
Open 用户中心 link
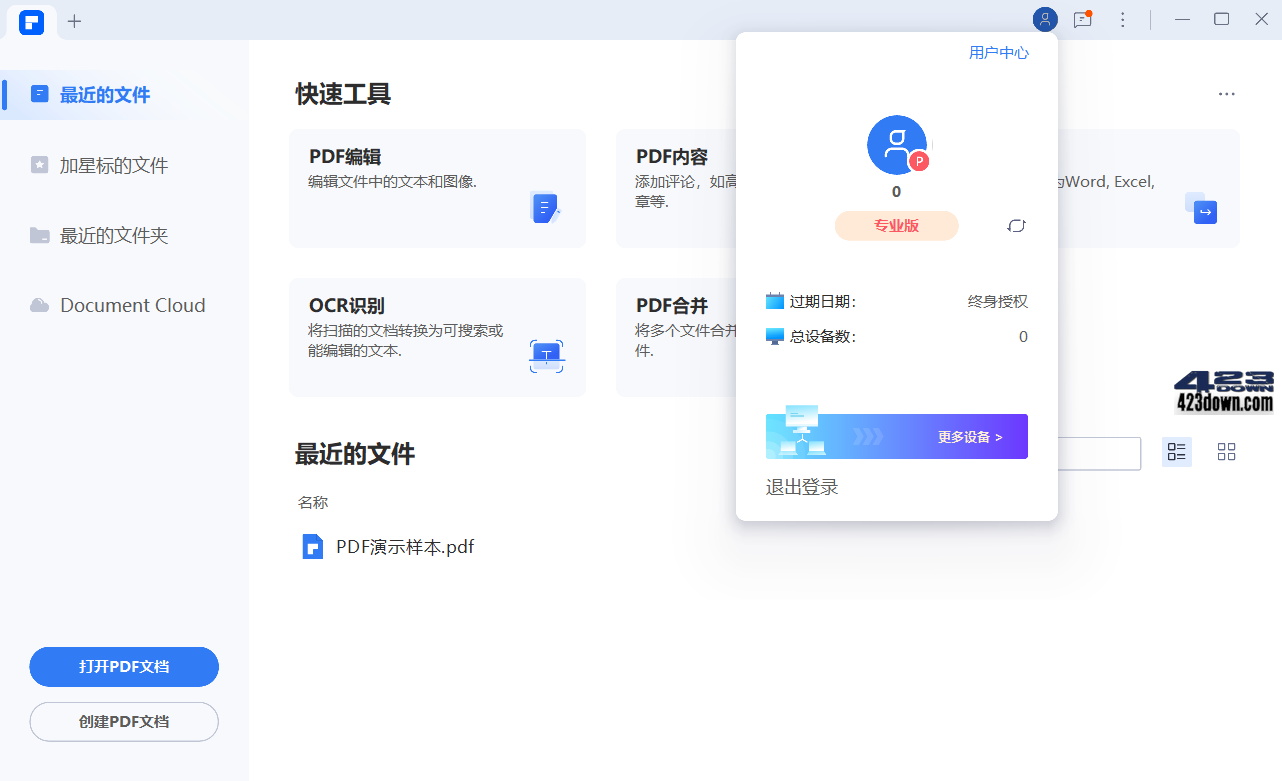(x=999, y=52)
